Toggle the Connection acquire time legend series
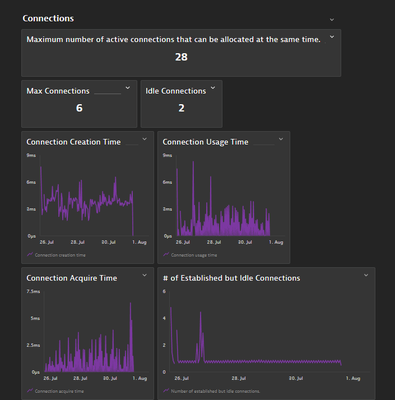The height and width of the screenshot is (400, 395). (x=55, y=391)
